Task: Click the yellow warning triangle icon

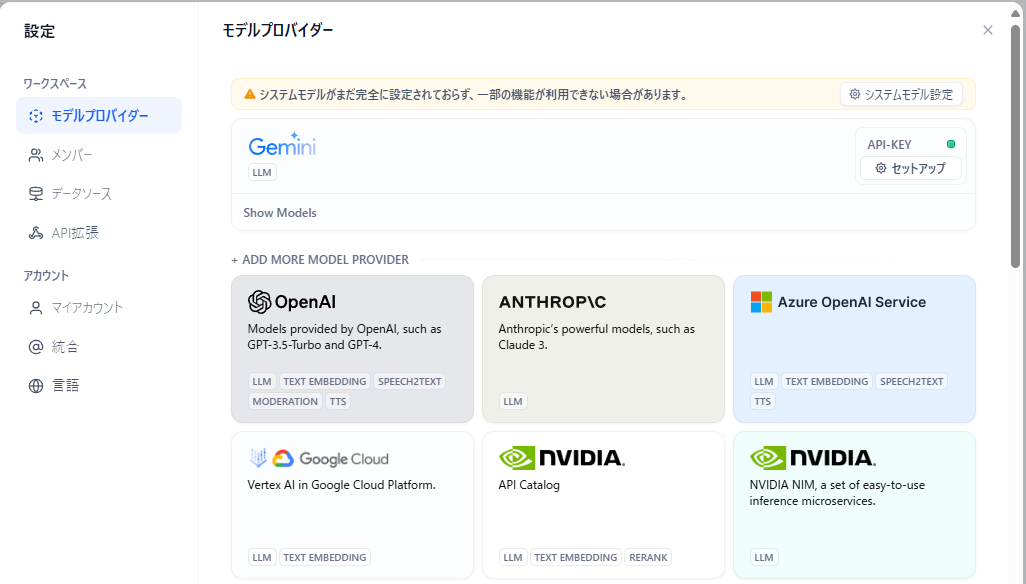Action: coord(249,94)
